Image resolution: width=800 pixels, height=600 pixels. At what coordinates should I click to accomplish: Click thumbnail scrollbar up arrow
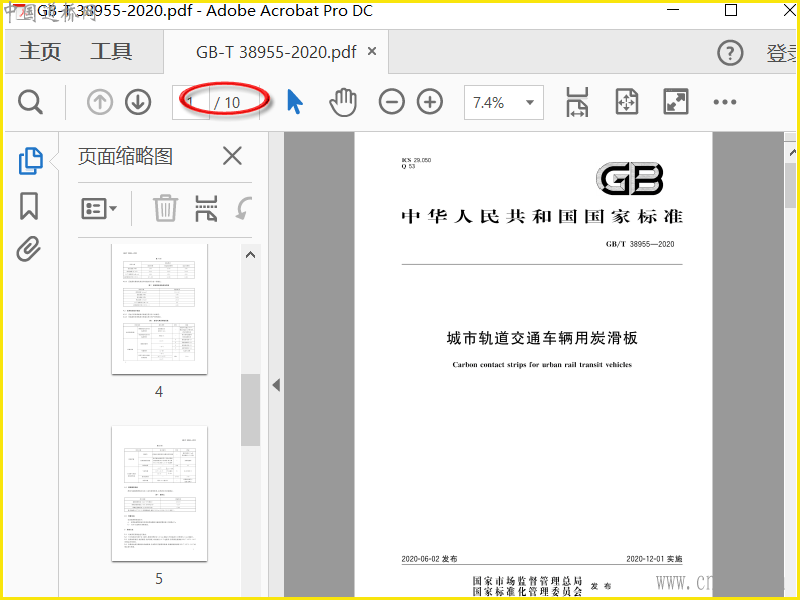pyautogui.click(x=251, y=255)
